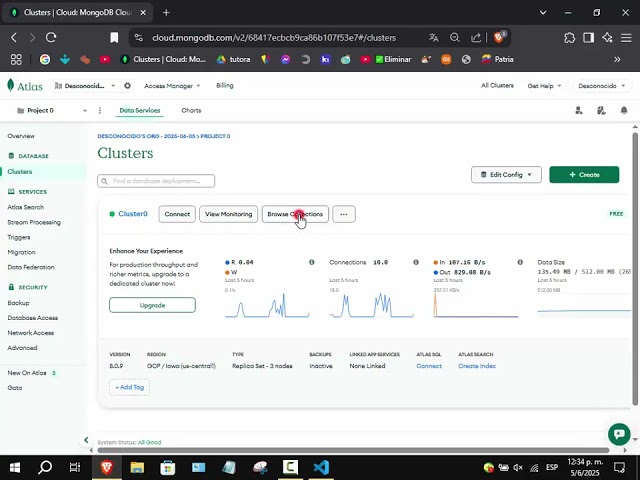Click the green Create button
This screenshot has width=640, height=480.
click(584, 175)
